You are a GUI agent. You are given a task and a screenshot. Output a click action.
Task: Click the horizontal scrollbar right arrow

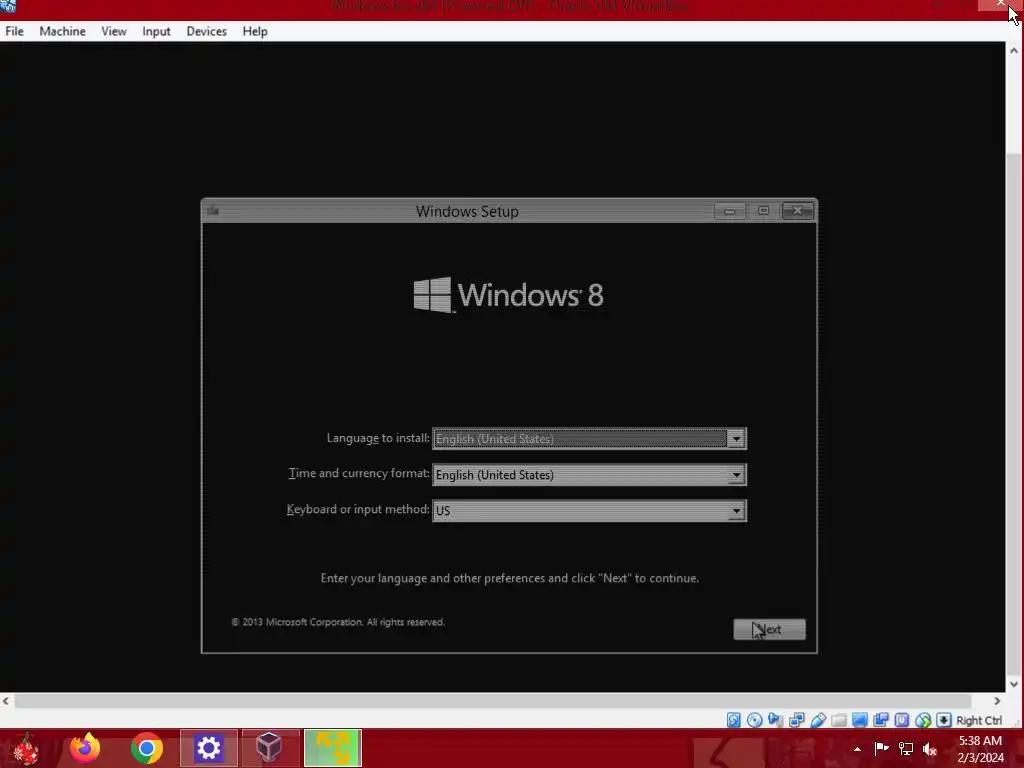click(997, 701)
